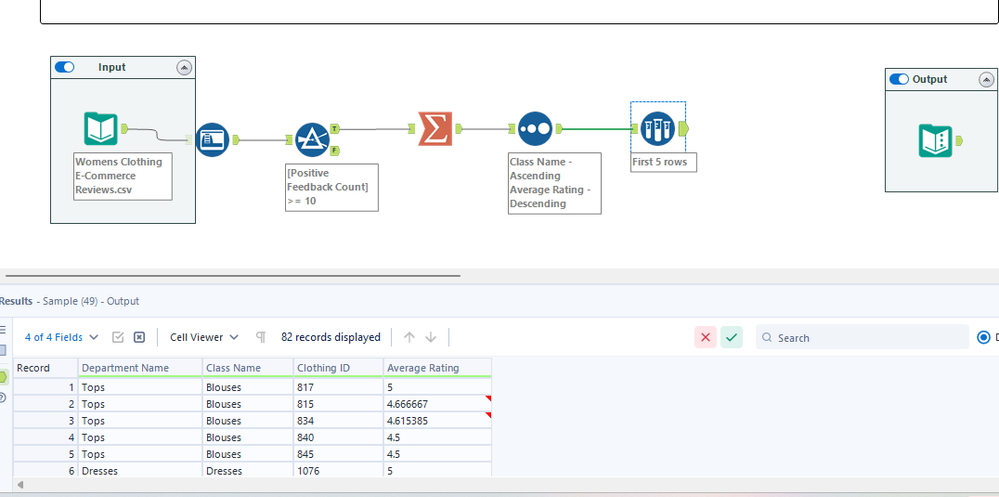The image size is (999, 497).
Task: Select the Summarize tool icon
Action: tap(435, 128)
